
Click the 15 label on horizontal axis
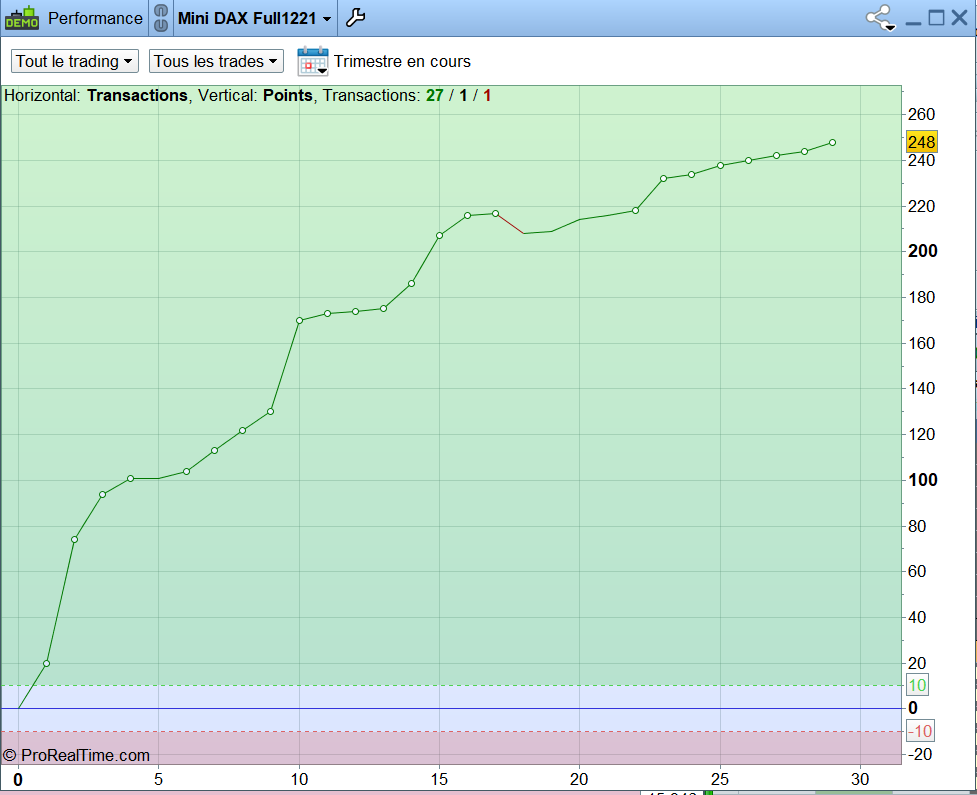pyautogui.click(x=439, y=779)
